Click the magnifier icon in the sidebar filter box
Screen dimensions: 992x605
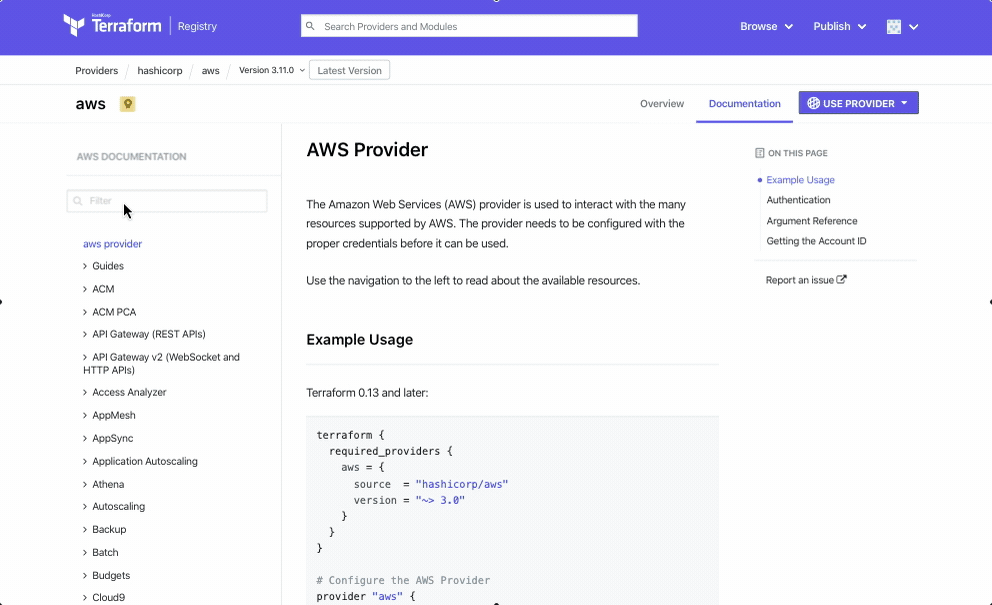pyautogui.click(x=78, y=200)
